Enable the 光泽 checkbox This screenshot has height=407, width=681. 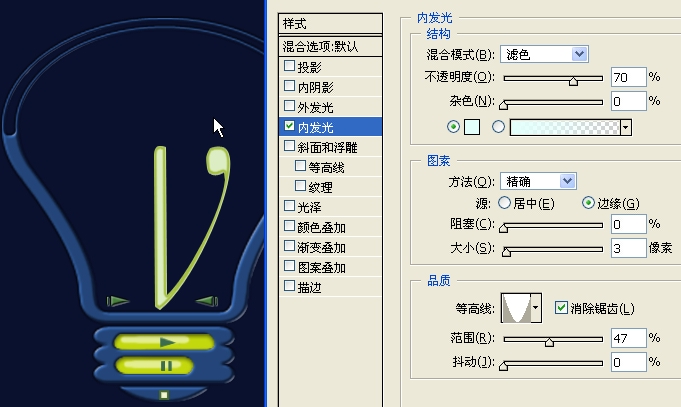(x=289, y=206)
